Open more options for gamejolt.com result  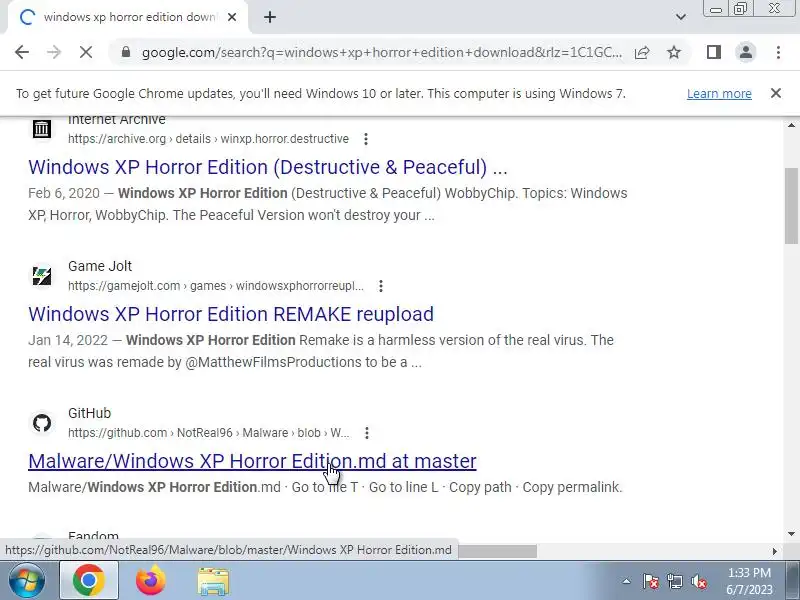381,286
